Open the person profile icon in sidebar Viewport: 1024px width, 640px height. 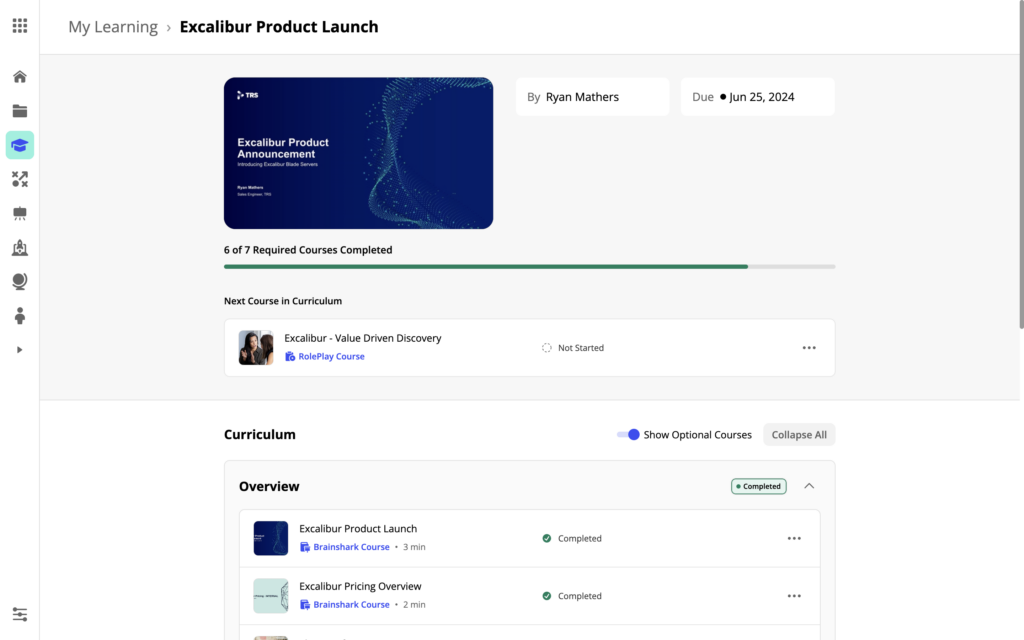click(20, 315)
